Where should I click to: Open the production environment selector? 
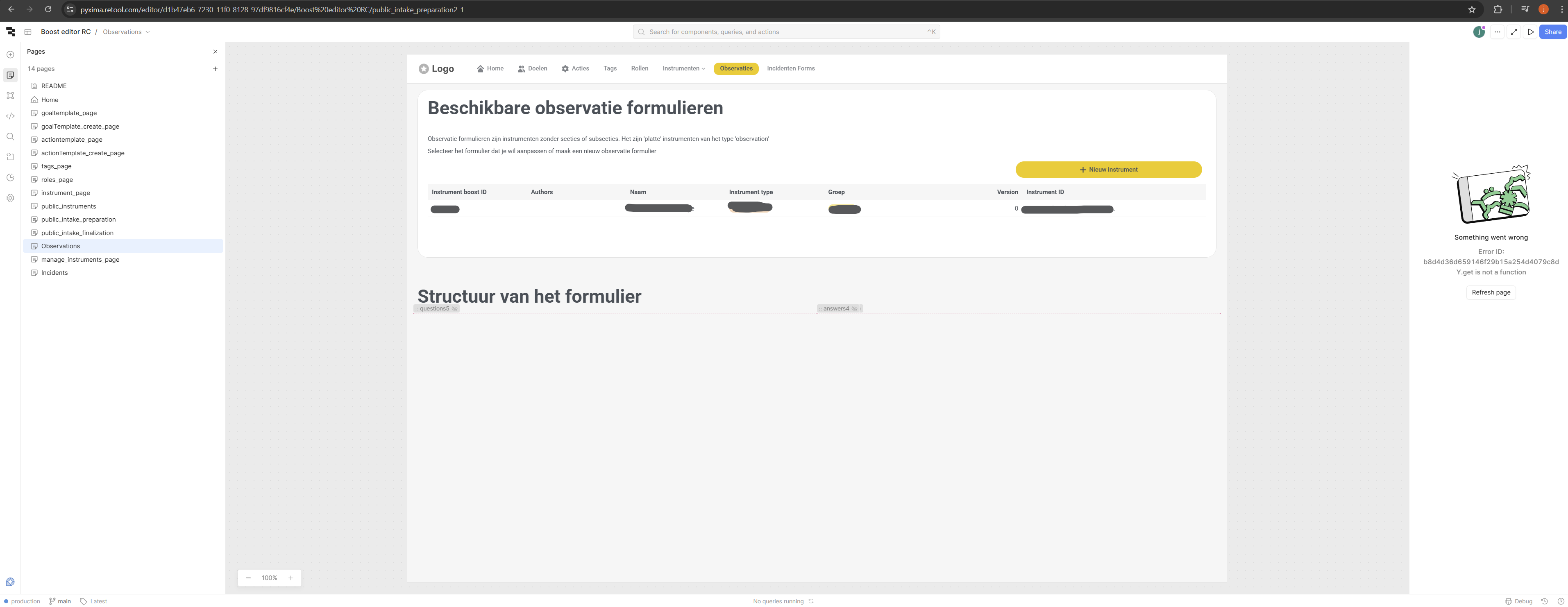(x=22, y=601)
